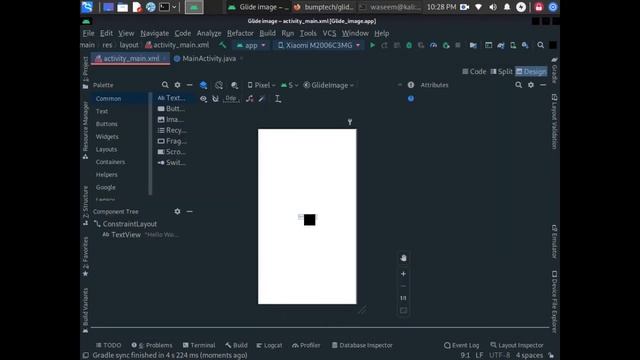Open the GlideImage theme dropdown

[329, 85]
